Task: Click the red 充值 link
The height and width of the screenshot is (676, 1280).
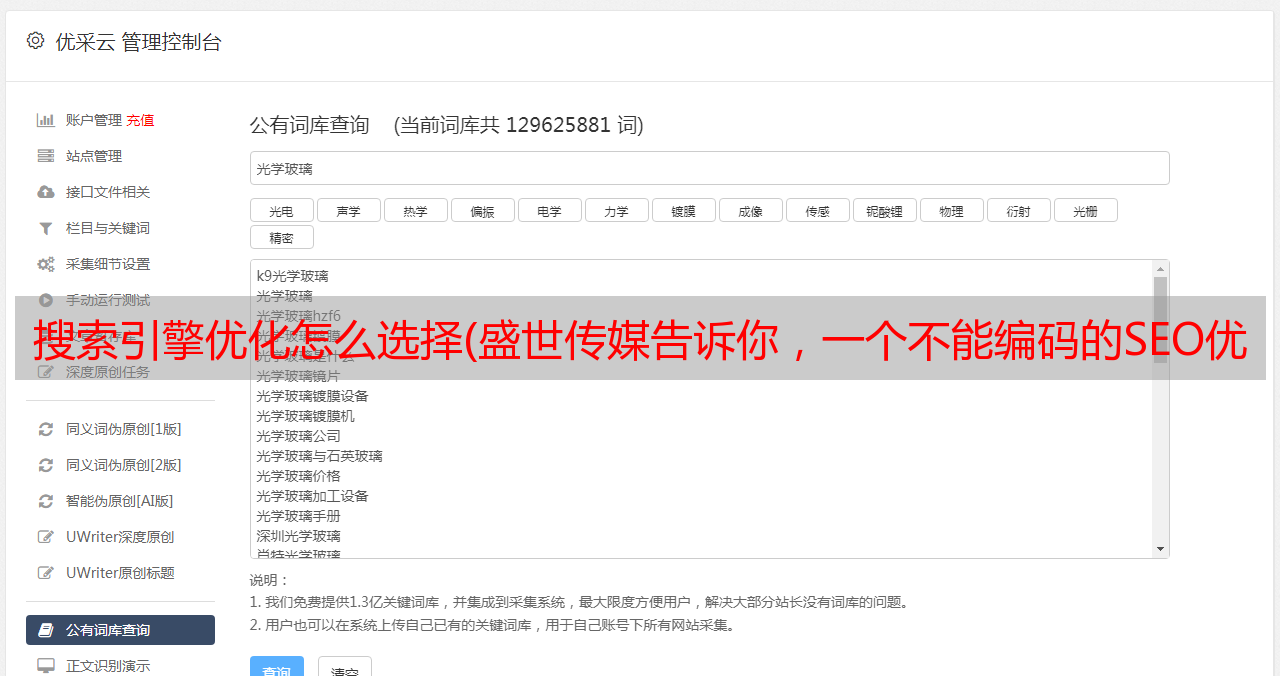Action: click(140, 120)
